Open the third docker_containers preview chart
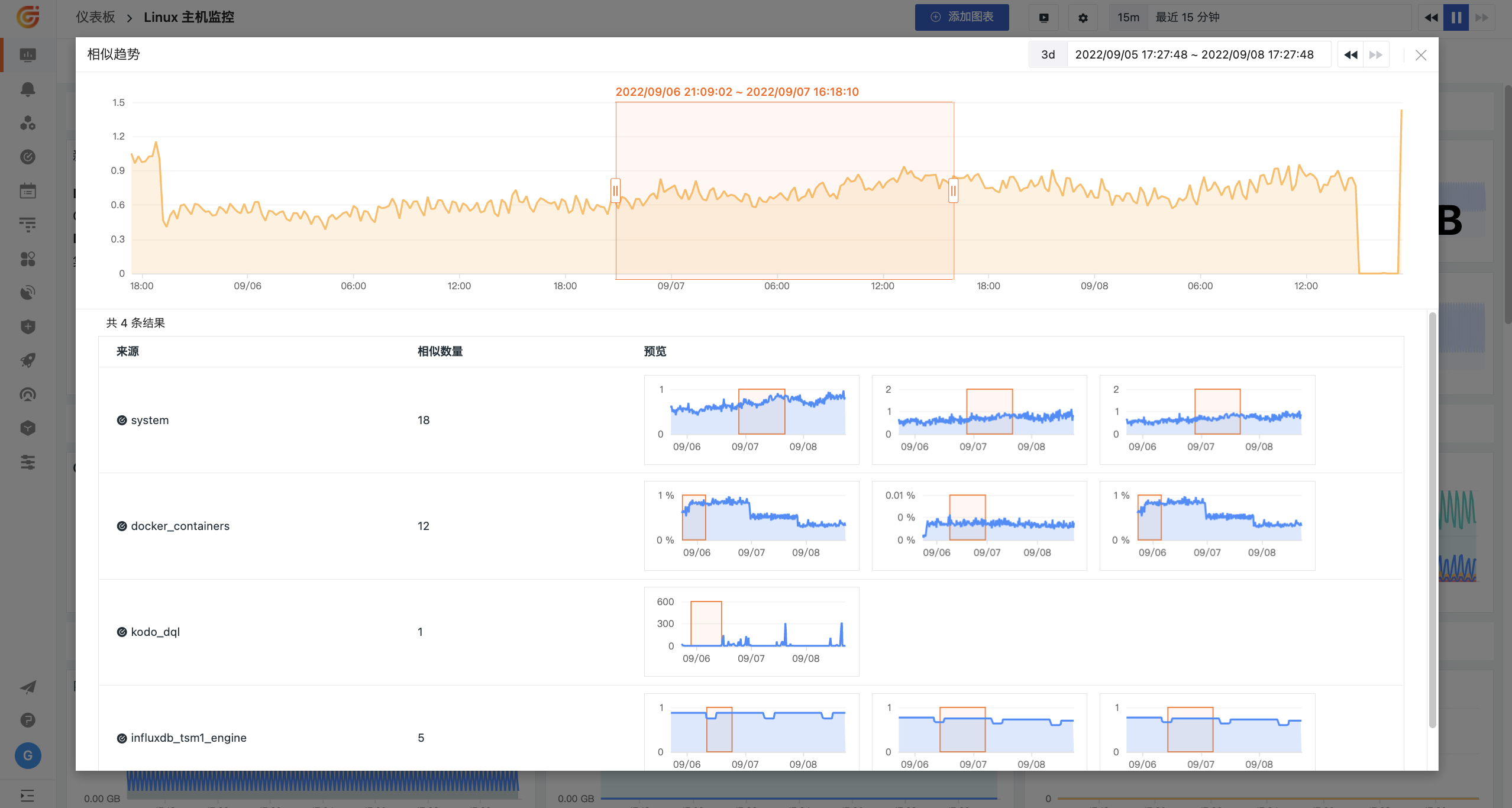Screen dimensions: 1512x808 [x=1207, y=526]
